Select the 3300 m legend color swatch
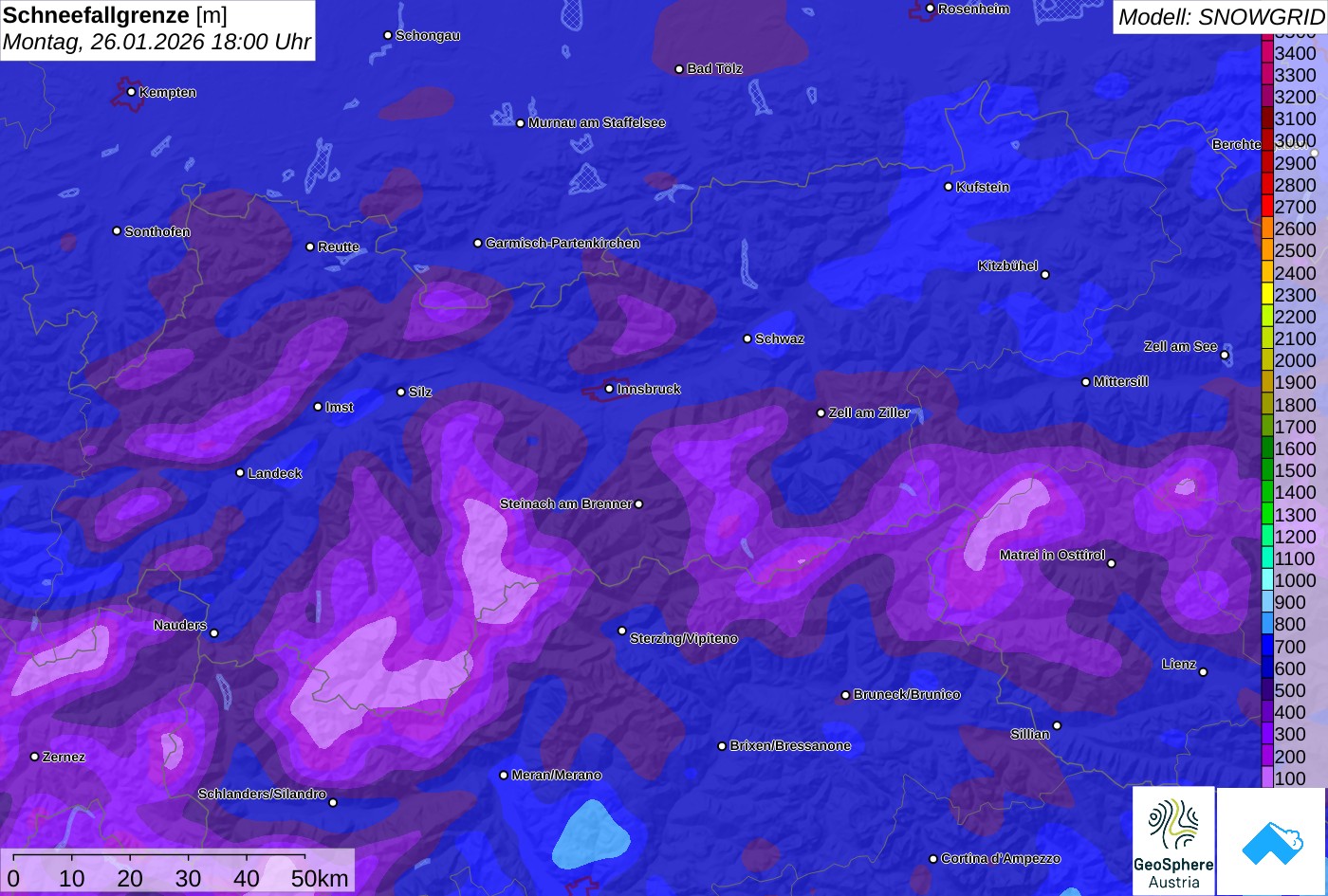 tap(1266, 75)
